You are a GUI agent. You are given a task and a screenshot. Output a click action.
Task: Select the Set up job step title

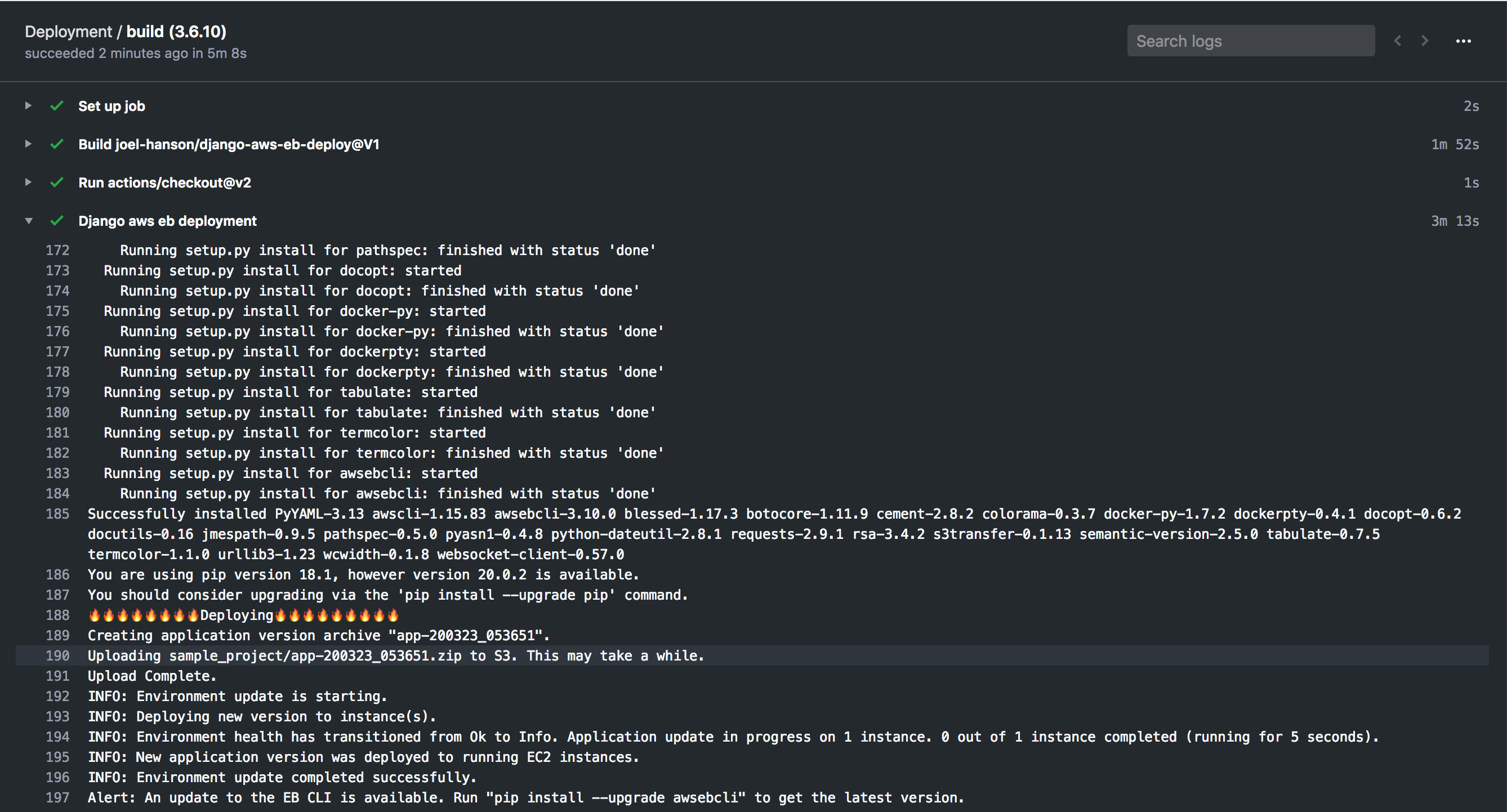112,106
